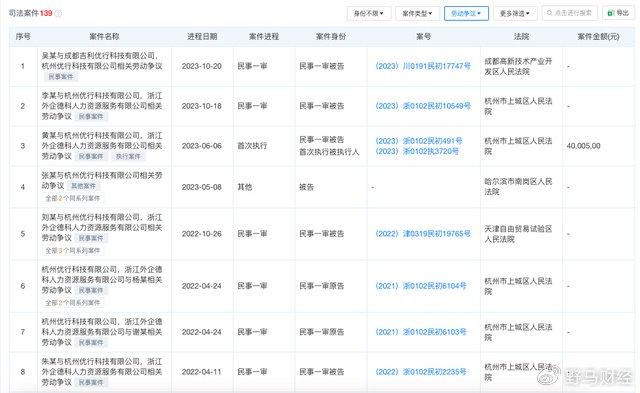Open case link (2023)浙0102执3720号
This screenshot has width=640, height=393.
417,151
